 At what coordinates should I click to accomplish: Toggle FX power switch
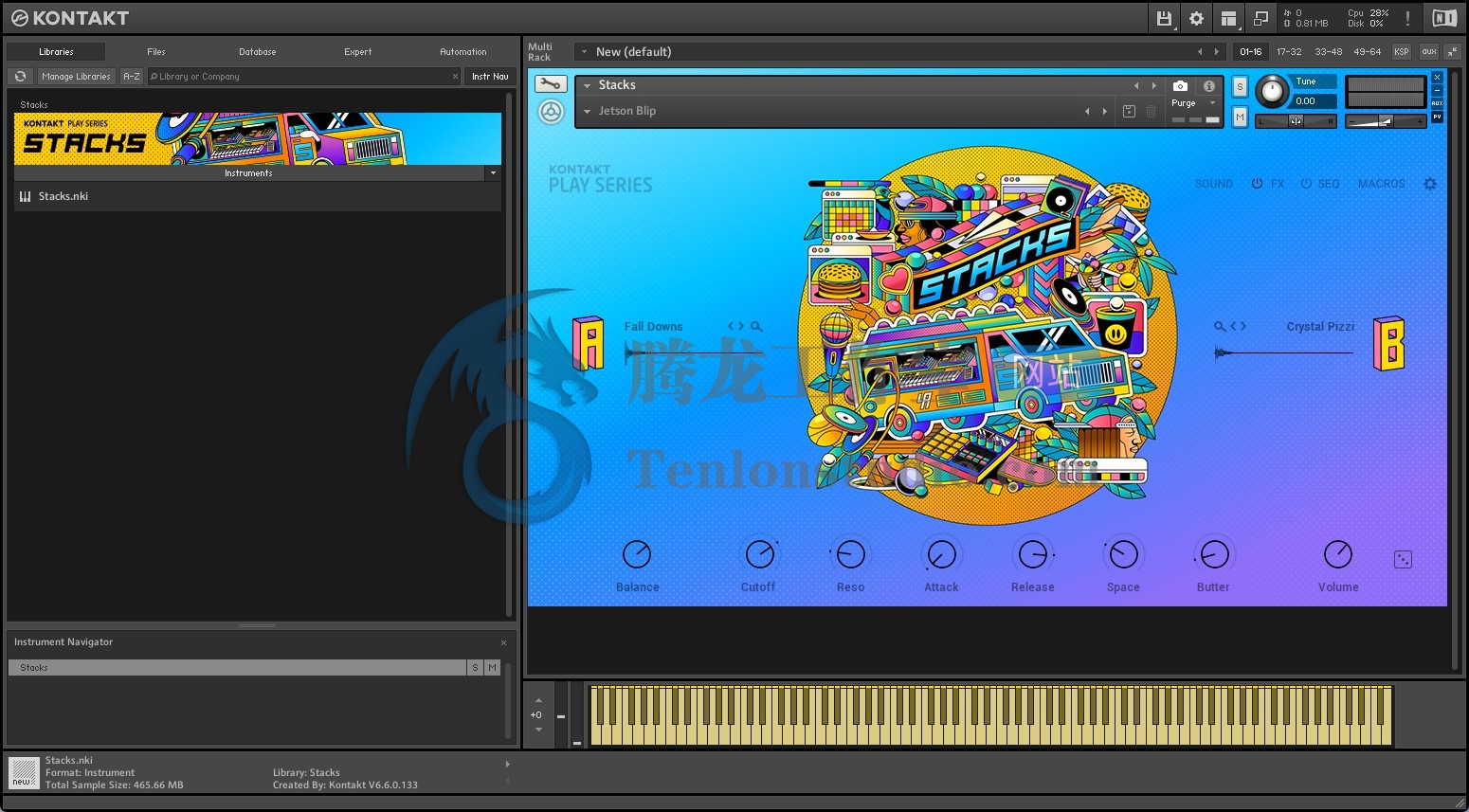point(1257,184)
